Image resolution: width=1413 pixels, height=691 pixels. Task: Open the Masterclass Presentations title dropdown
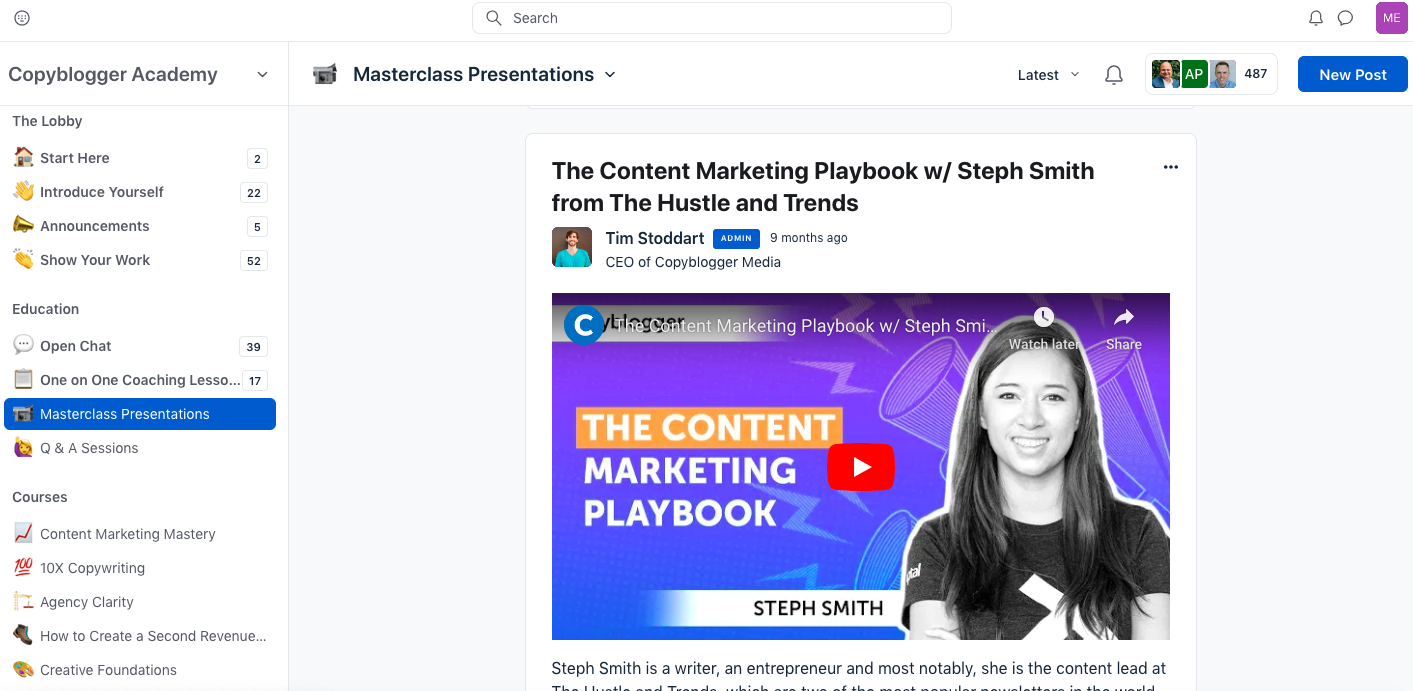click(x=610, y=75)
